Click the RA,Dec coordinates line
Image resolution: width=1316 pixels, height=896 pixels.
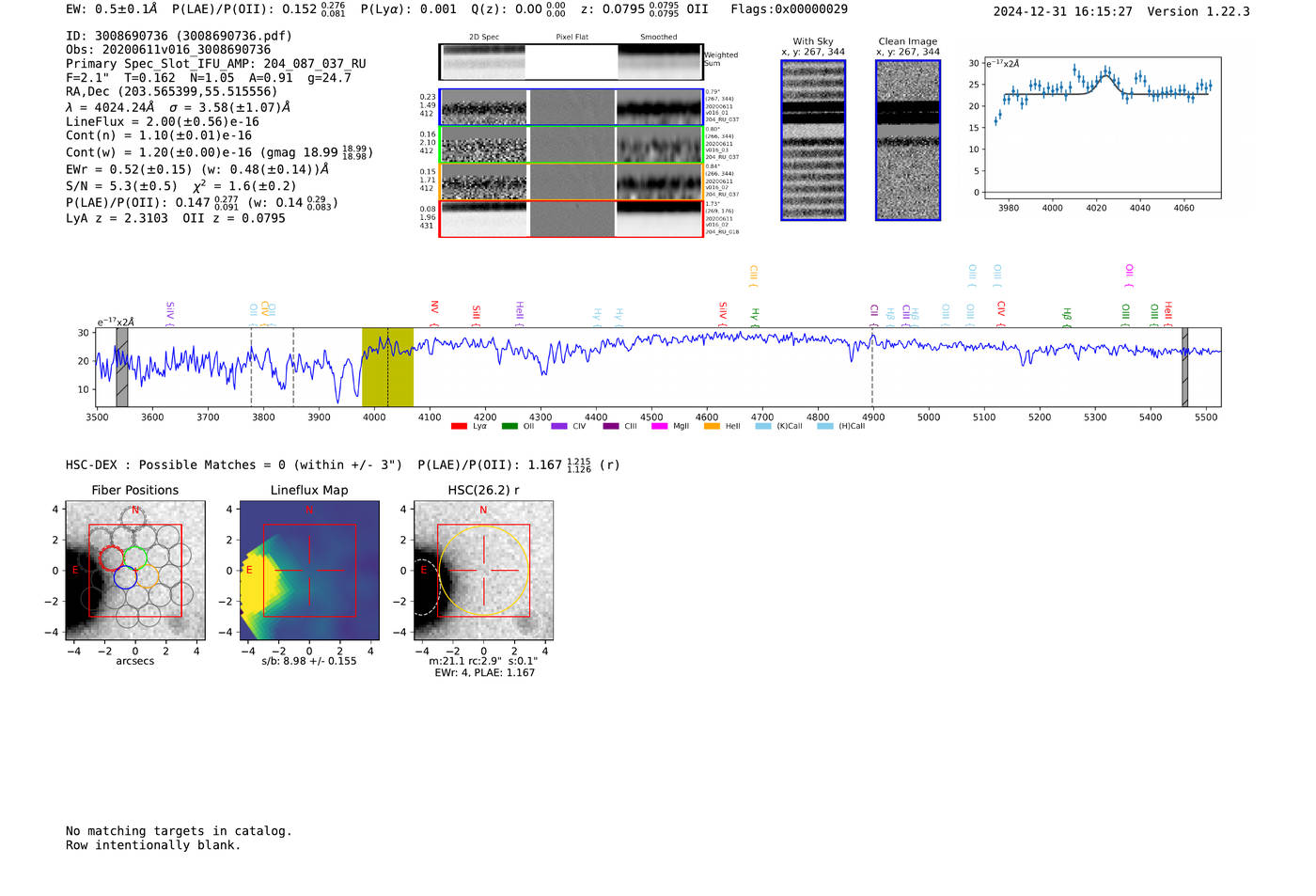point(172,91)
